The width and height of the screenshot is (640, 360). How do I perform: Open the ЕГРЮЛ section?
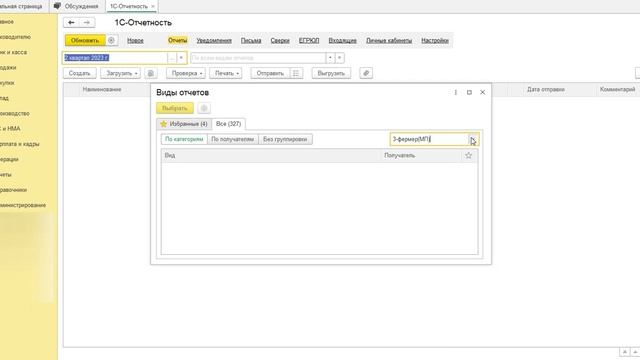pos(309,40)
